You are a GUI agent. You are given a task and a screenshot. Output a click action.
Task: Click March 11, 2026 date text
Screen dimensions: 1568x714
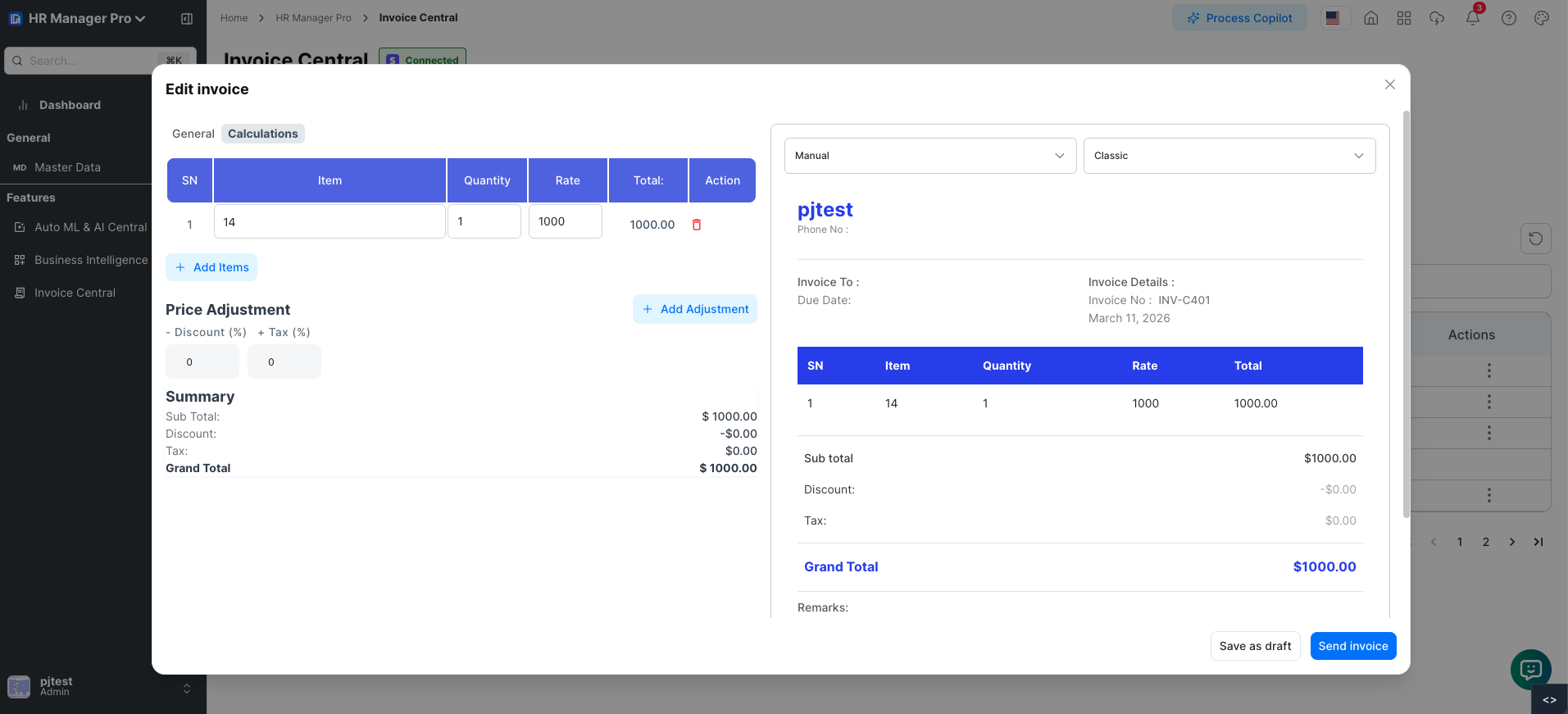coord(1129,318)
